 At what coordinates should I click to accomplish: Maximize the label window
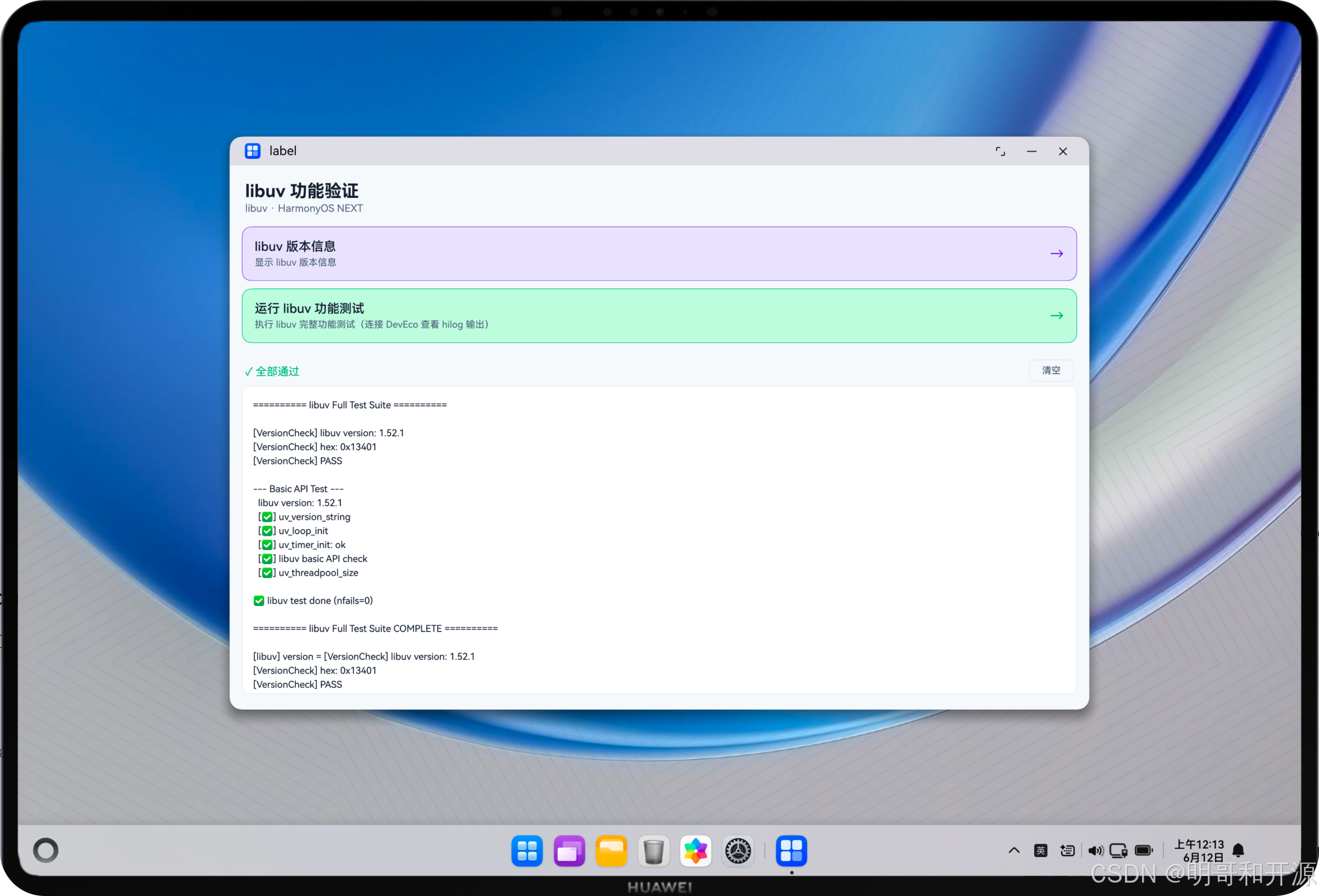point(1000,152)
